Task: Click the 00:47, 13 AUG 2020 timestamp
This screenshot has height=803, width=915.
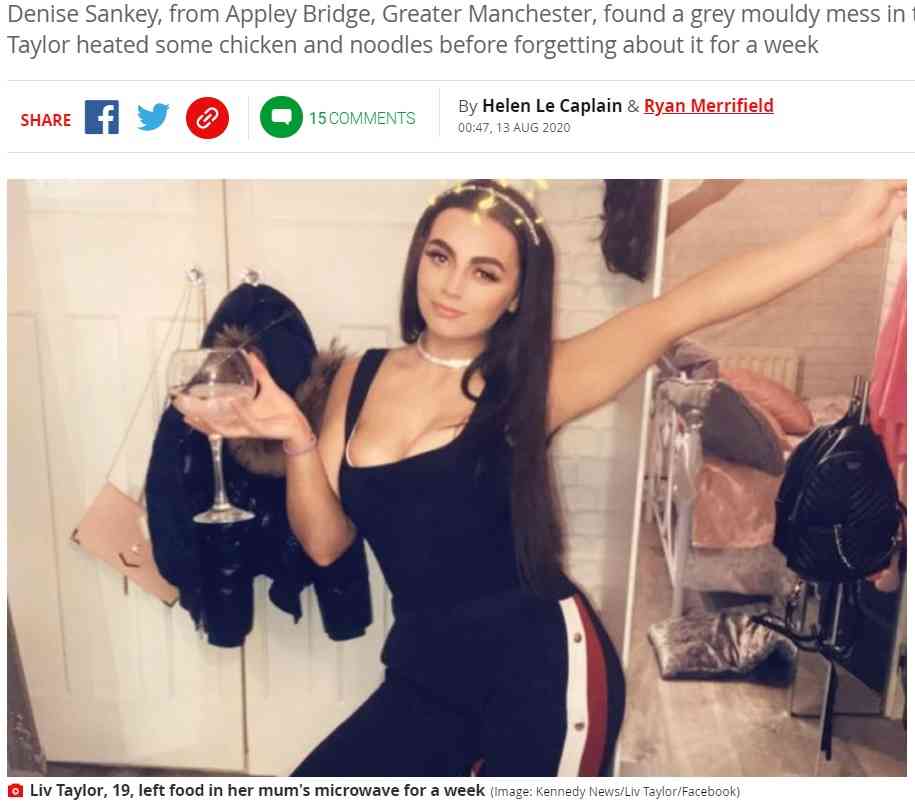Action: tap(514, 128)
